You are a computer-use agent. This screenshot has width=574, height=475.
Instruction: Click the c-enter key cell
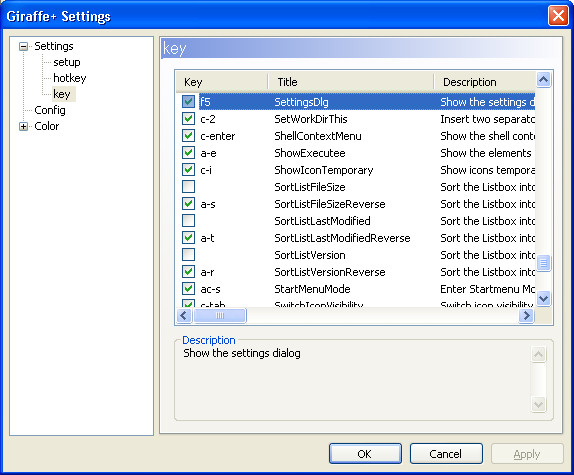point(217,136)
